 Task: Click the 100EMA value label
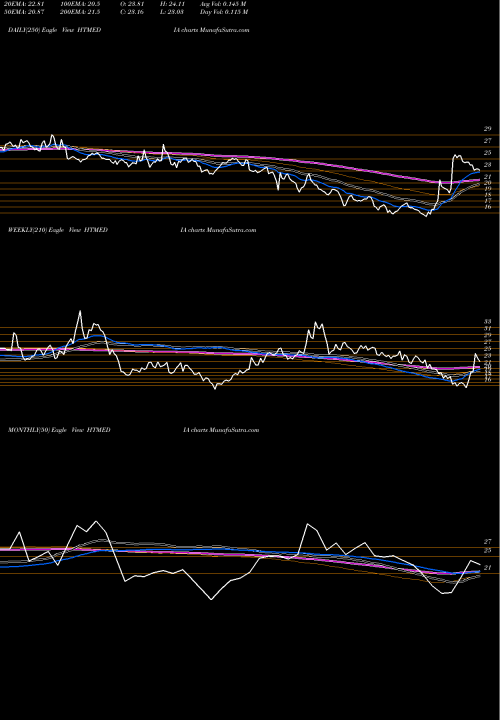80,4
